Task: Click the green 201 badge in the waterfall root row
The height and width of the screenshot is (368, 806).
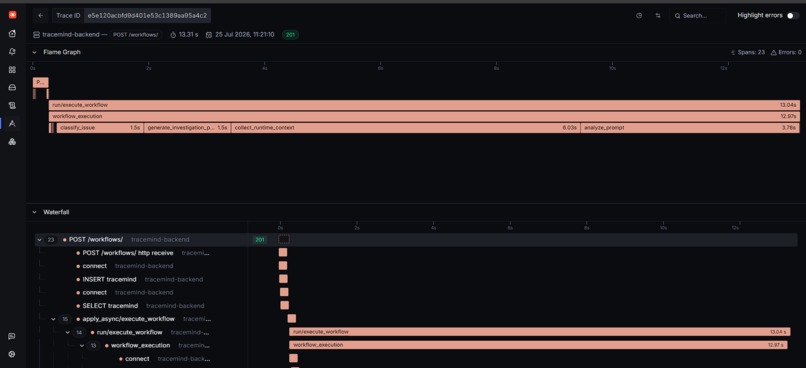Action: (260, 240)
